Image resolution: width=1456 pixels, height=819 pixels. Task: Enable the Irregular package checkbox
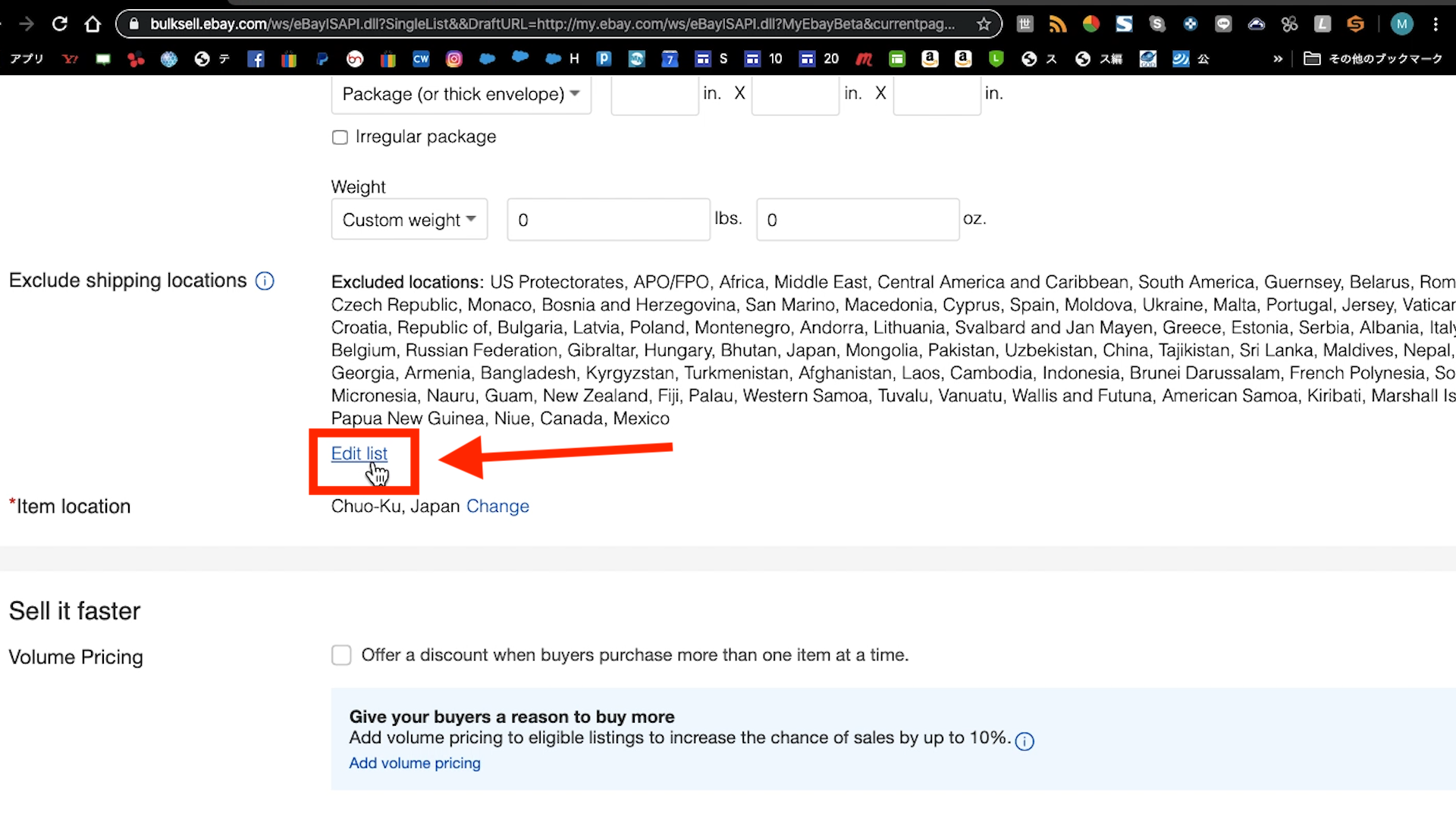click(340, 137)
